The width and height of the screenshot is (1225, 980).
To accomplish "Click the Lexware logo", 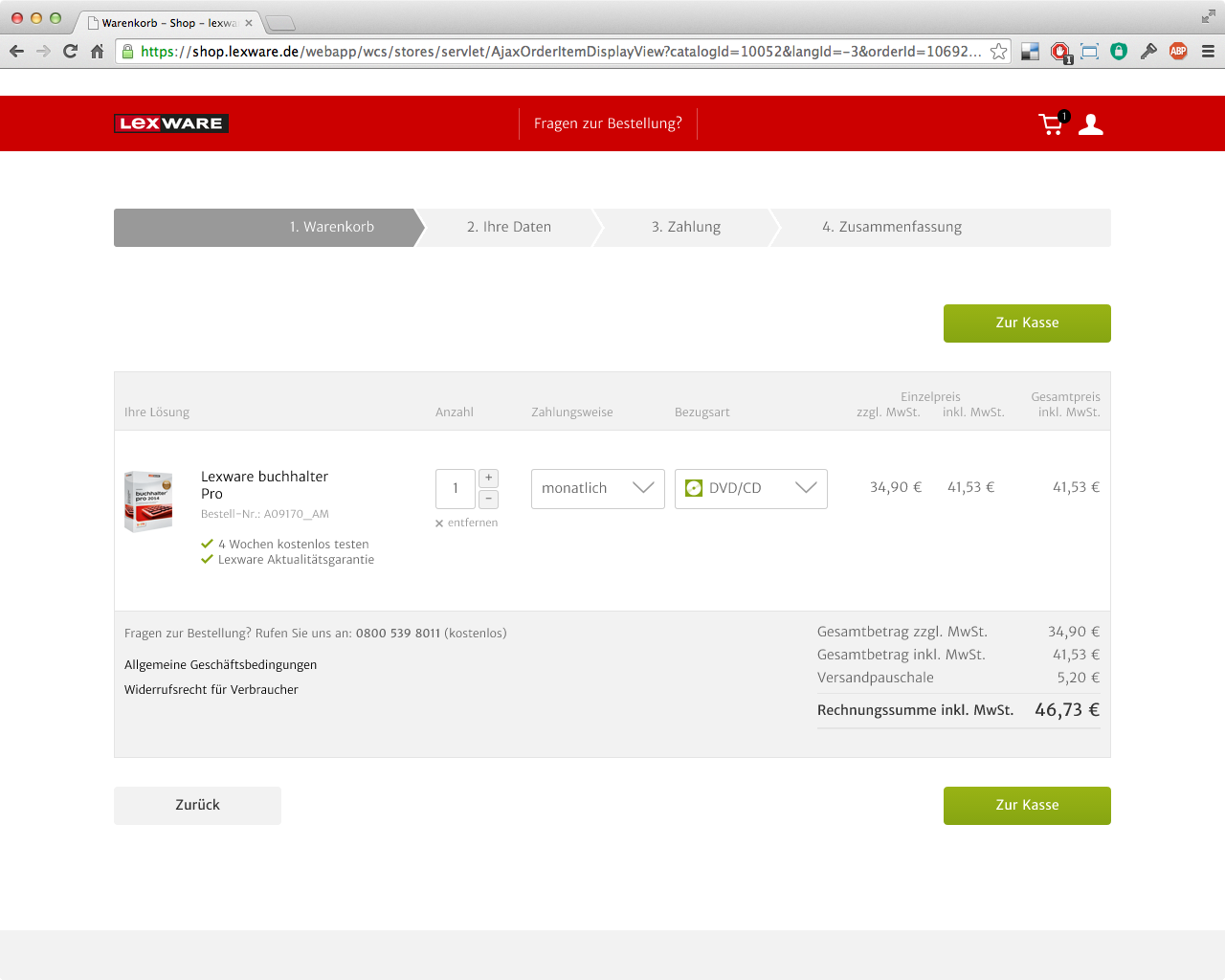I will tap(171, 123).
